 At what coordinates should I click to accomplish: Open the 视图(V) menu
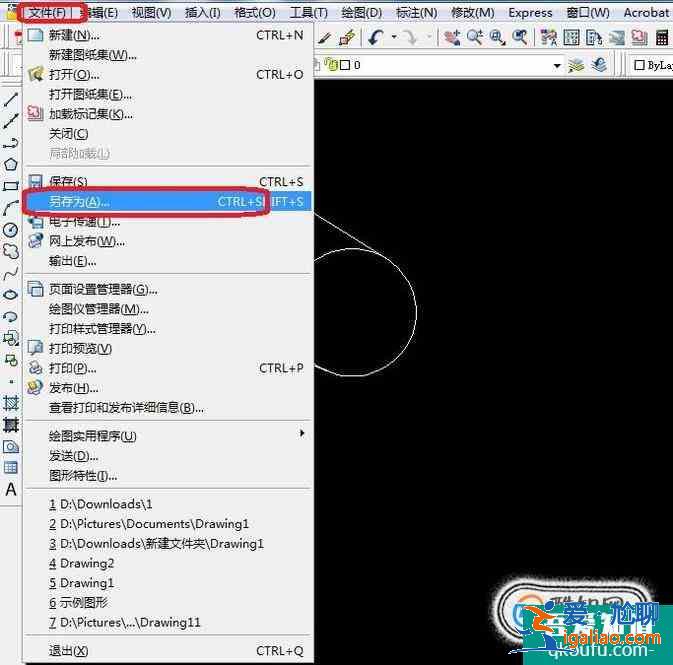[151, 13]
